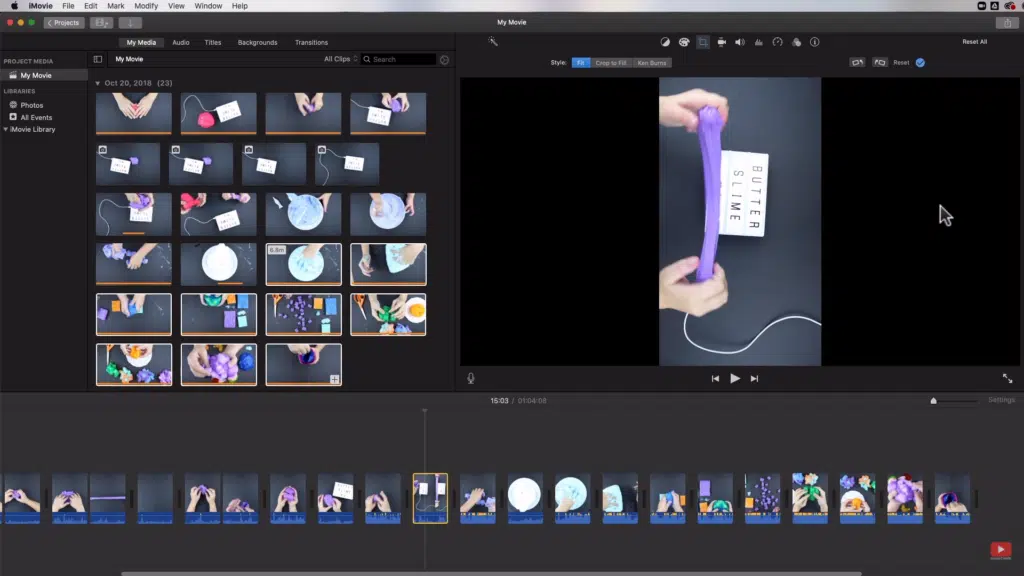
Task: Open the All Clips filter dropdown
Action: click(339, 59)
